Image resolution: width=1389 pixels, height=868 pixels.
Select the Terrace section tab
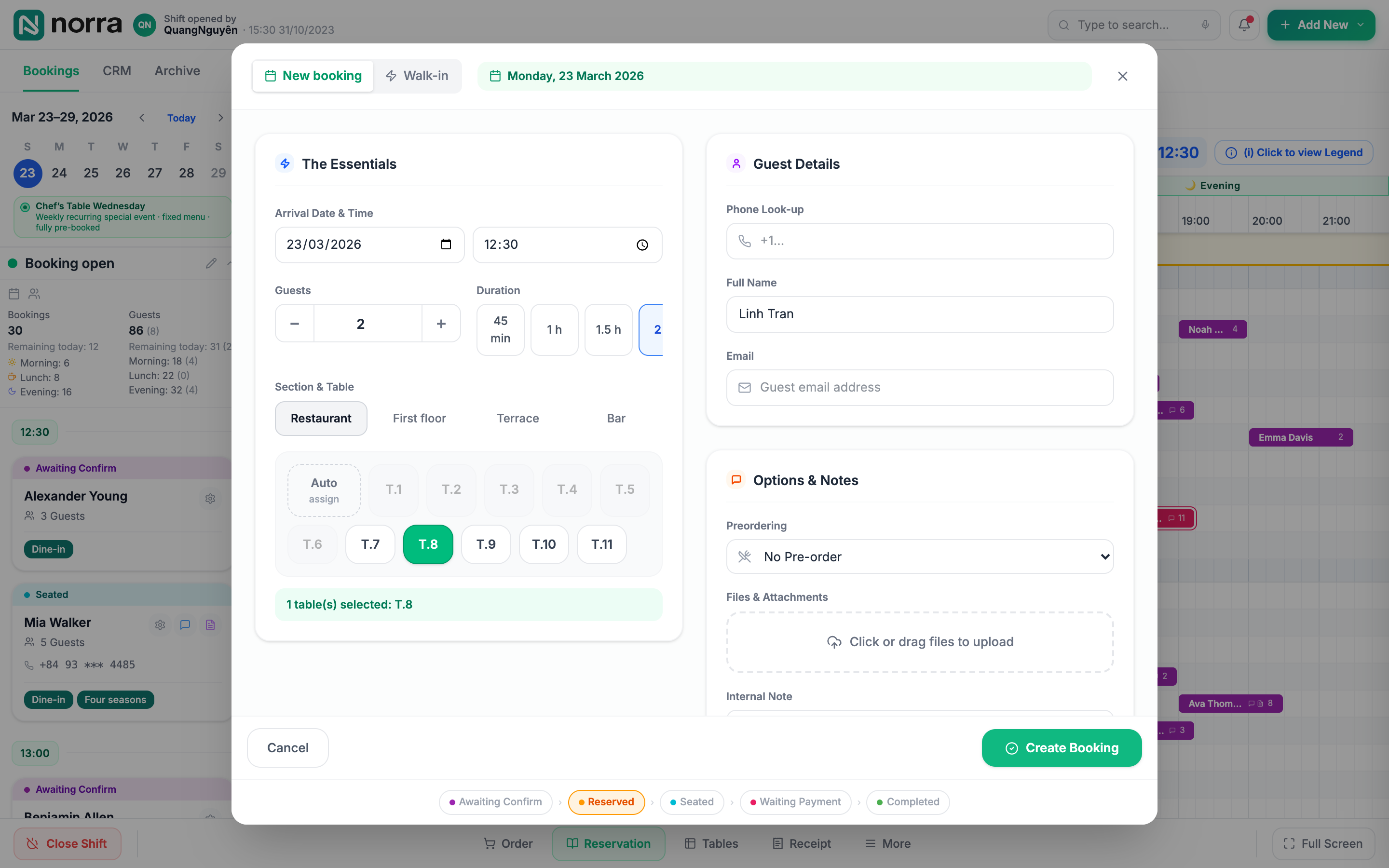click(x=517, y=419)
